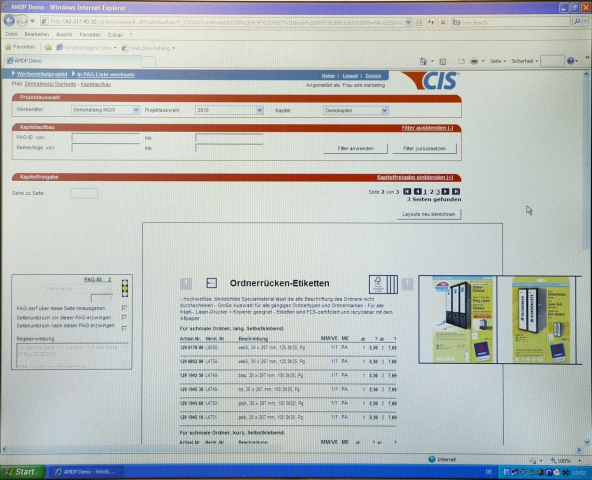
Task: Go to previous page navigation icon
Action: point(418,191)
